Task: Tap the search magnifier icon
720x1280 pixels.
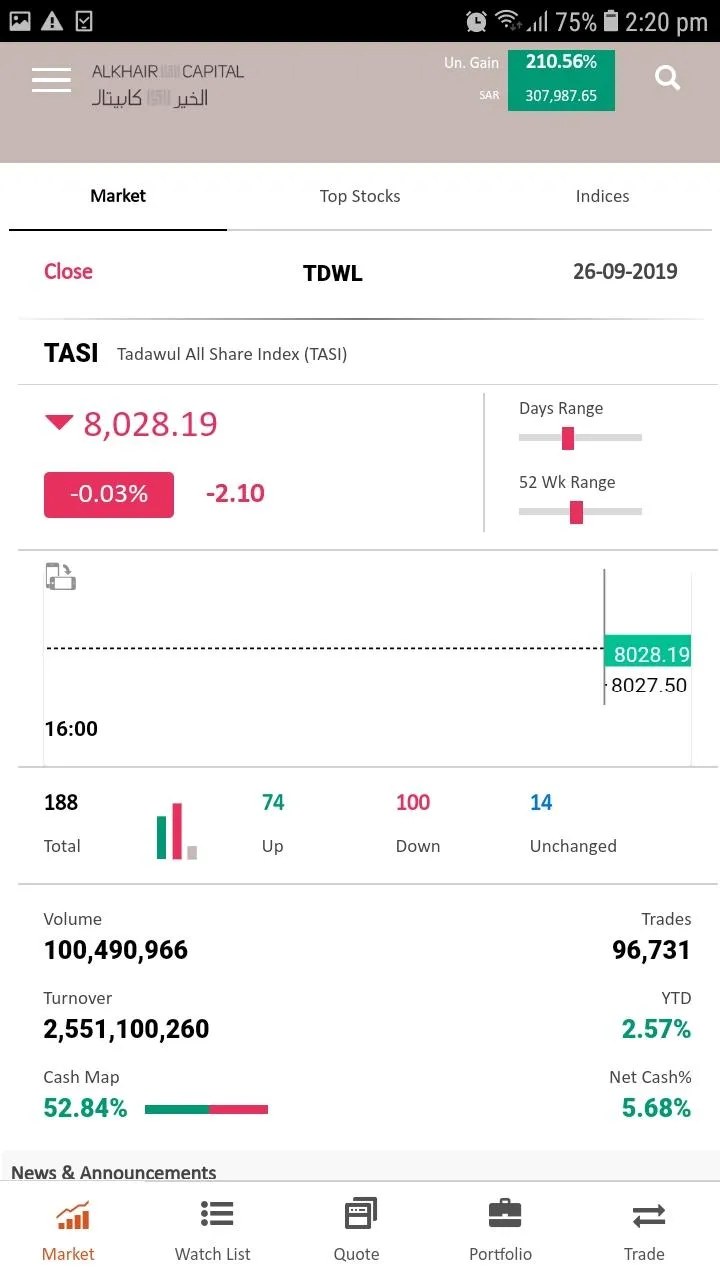Action: pyautogui.click(x=667, y=77)
